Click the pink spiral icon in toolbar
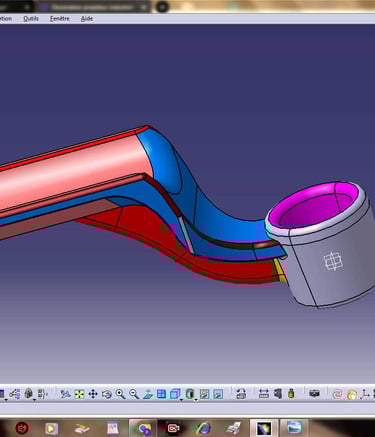The image size is (375, 437). click(337, 395)
